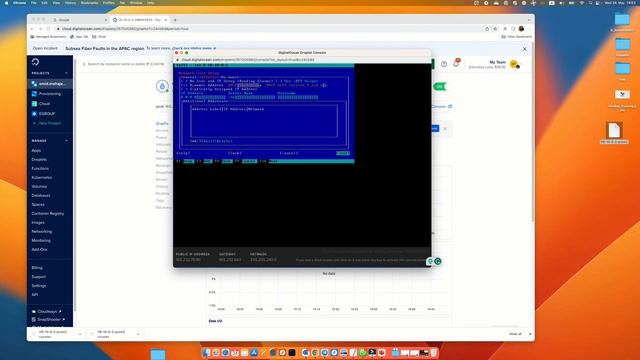Open the Cloud project
The height and width of the screenshot is (360, 640).
(x=44, y=104)
